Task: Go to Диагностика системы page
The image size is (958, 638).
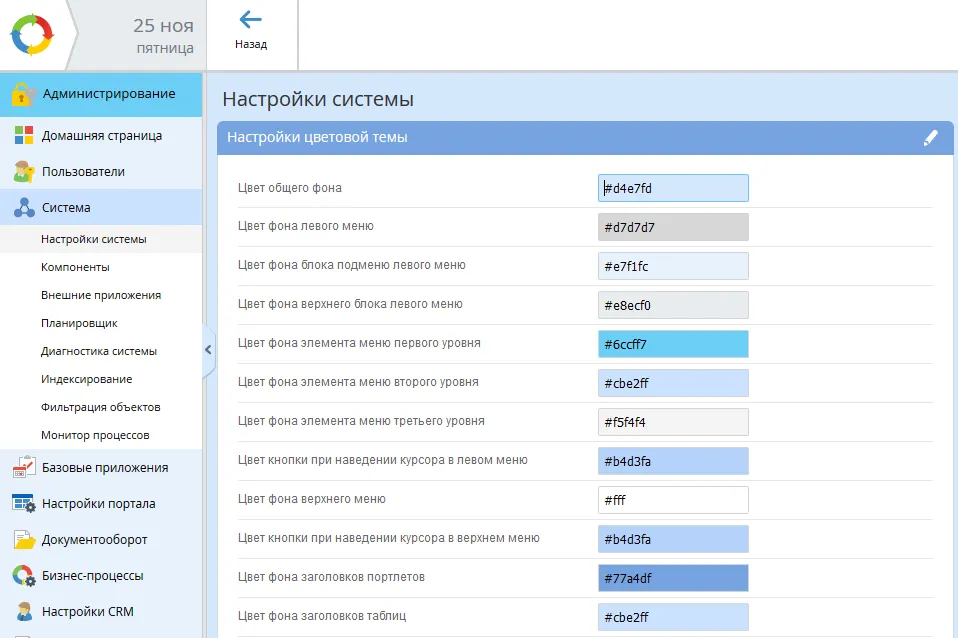Action: click(98, 351)
